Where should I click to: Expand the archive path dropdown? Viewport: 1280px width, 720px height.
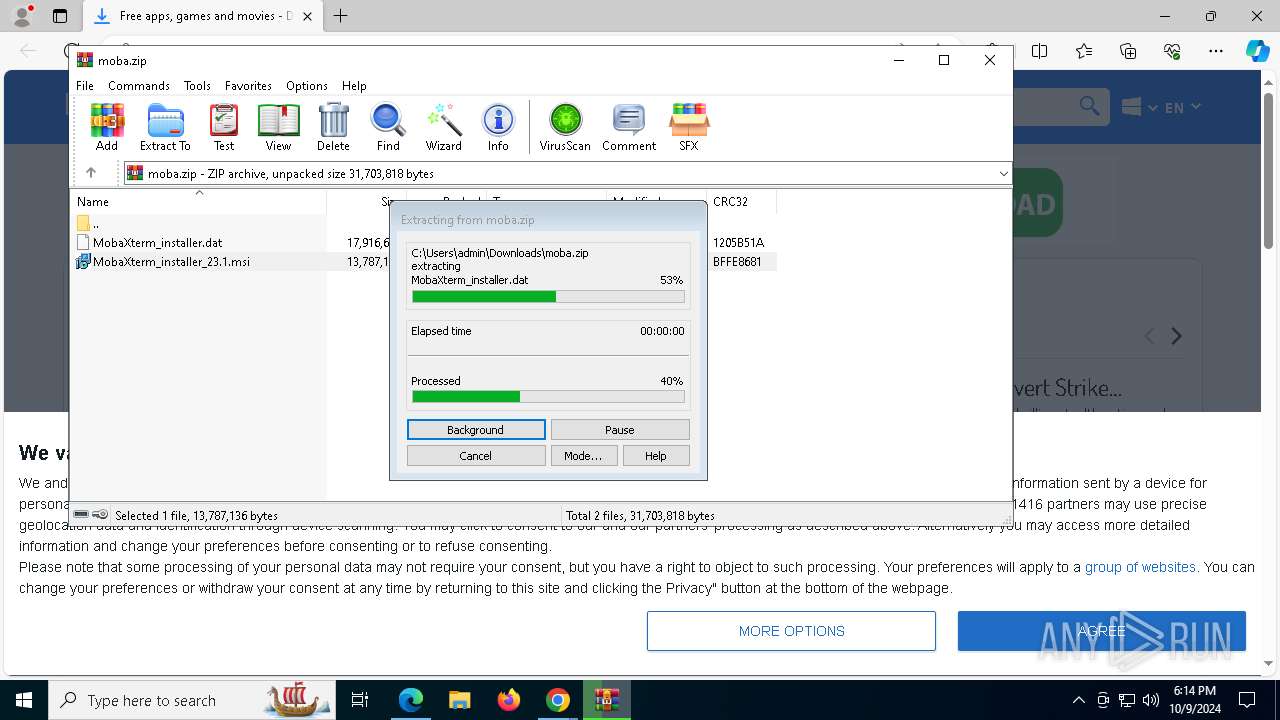(1003, 173)
